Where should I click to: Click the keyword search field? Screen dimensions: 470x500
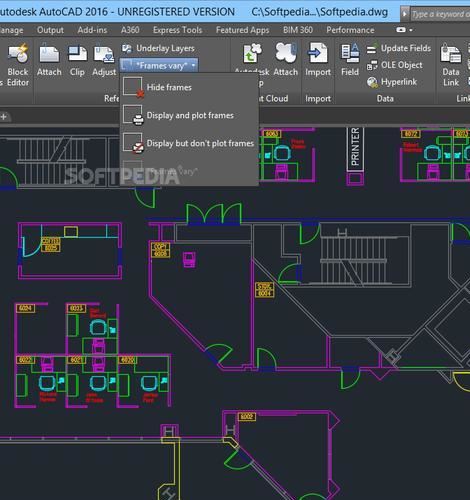click(x=440, y=14)
